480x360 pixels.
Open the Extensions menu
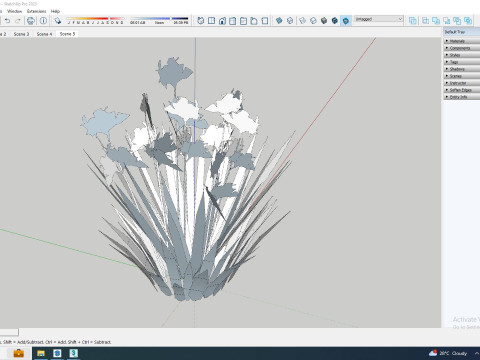(x=36, y=11)
